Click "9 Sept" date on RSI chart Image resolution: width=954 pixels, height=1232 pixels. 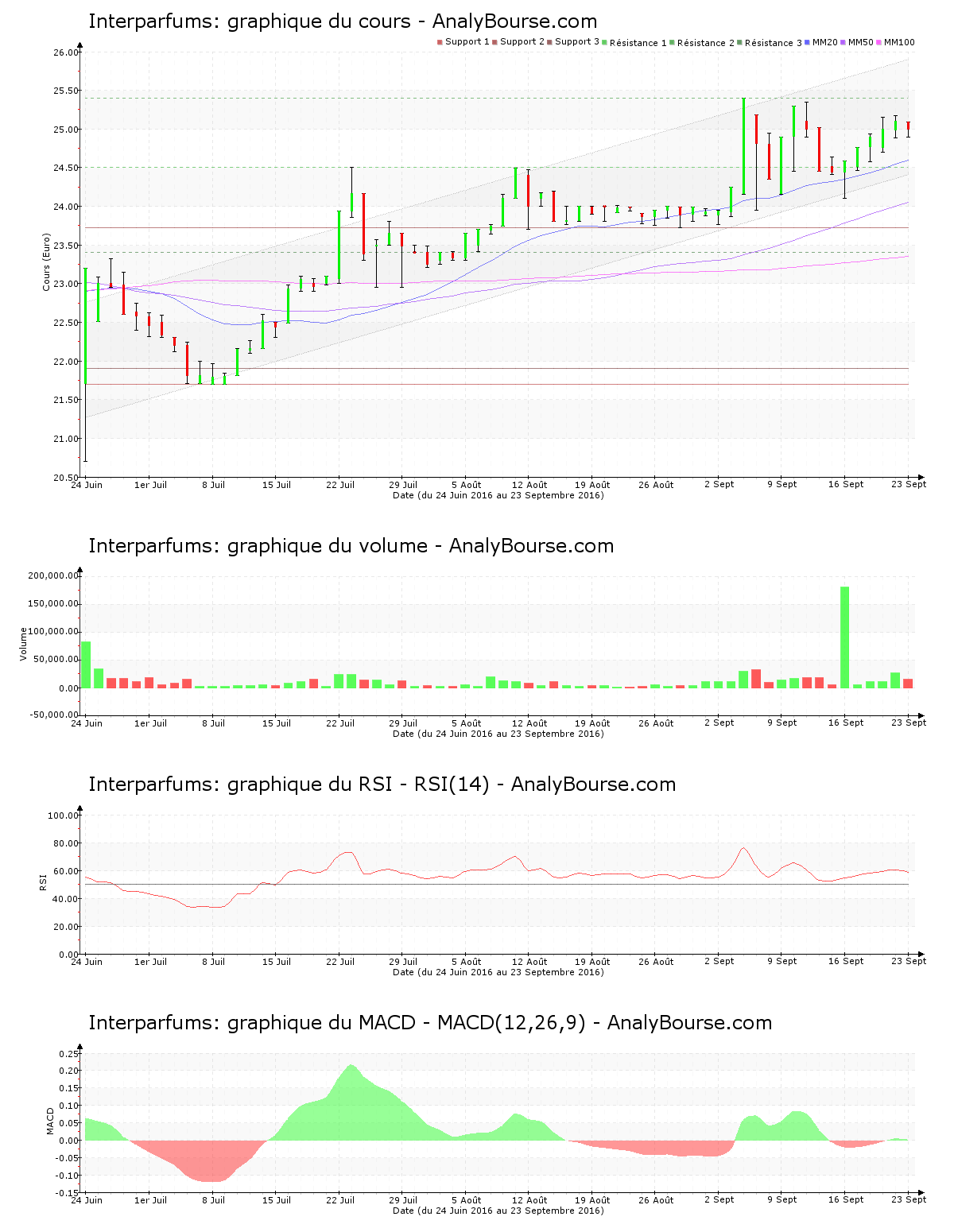[782, 962]
